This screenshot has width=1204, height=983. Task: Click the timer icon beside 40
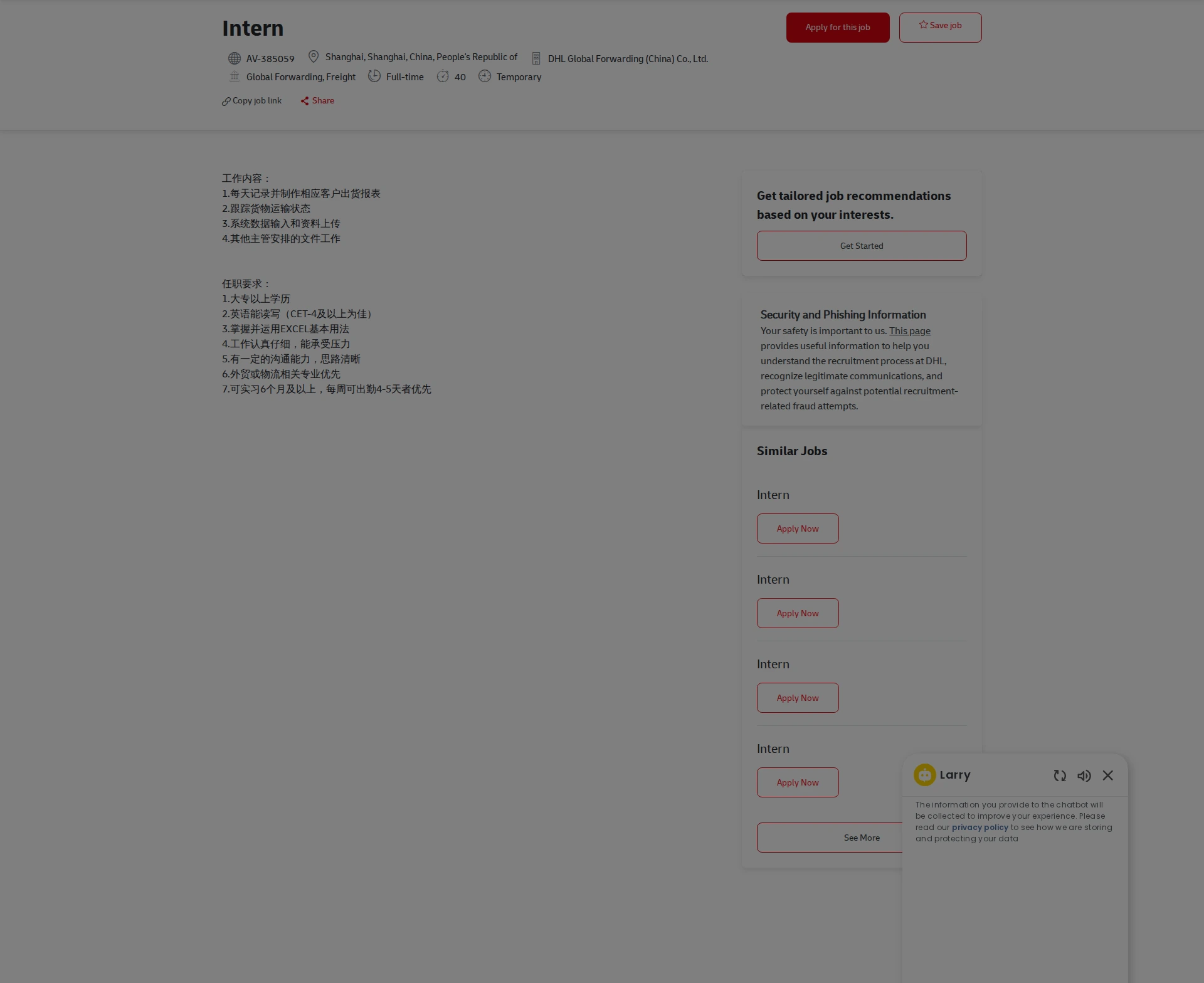pyautogui.click(x=443, y=76)
